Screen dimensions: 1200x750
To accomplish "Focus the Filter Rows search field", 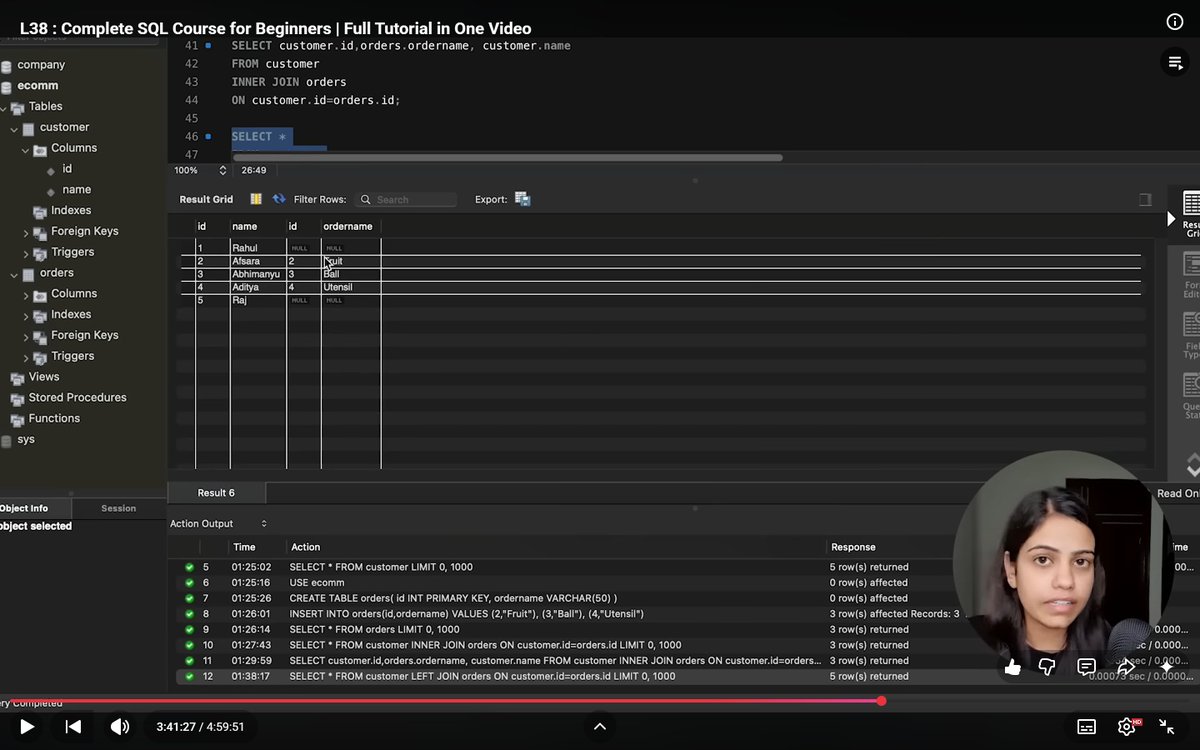I will pyautogui.click(x=406, y=200).
